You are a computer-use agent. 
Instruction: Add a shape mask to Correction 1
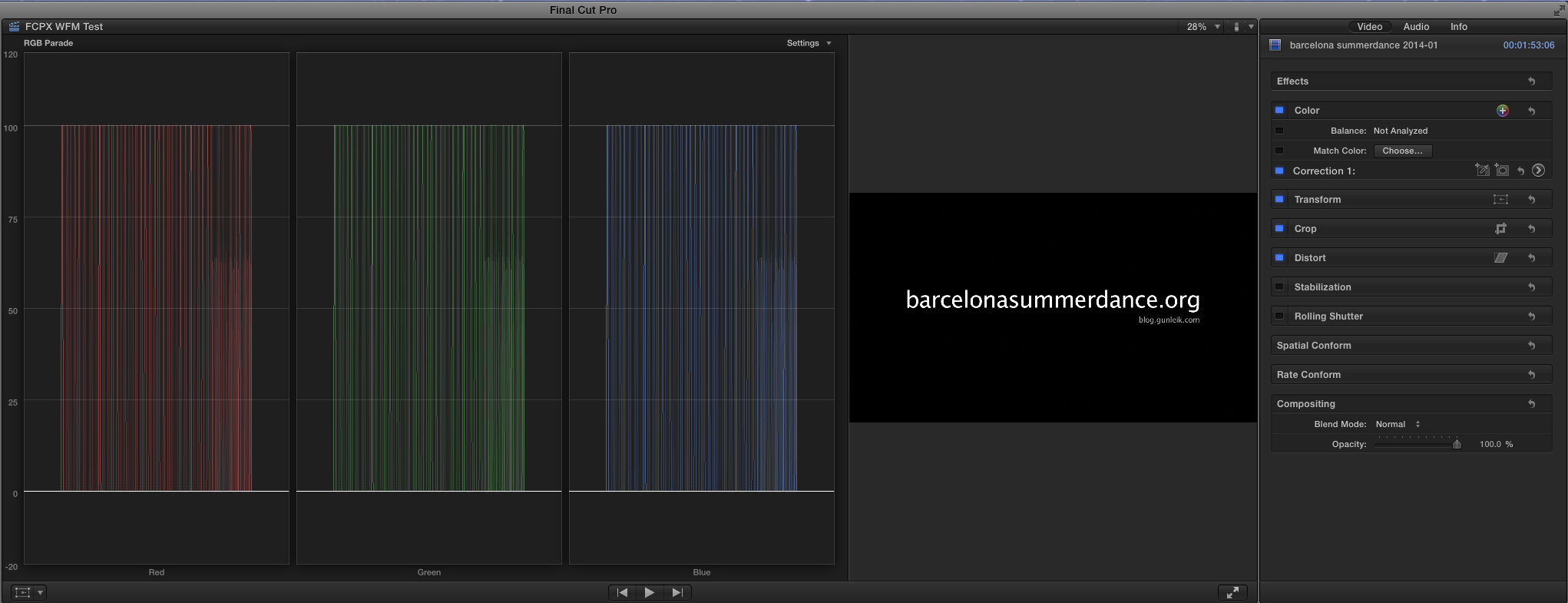tap(1502, 171)
